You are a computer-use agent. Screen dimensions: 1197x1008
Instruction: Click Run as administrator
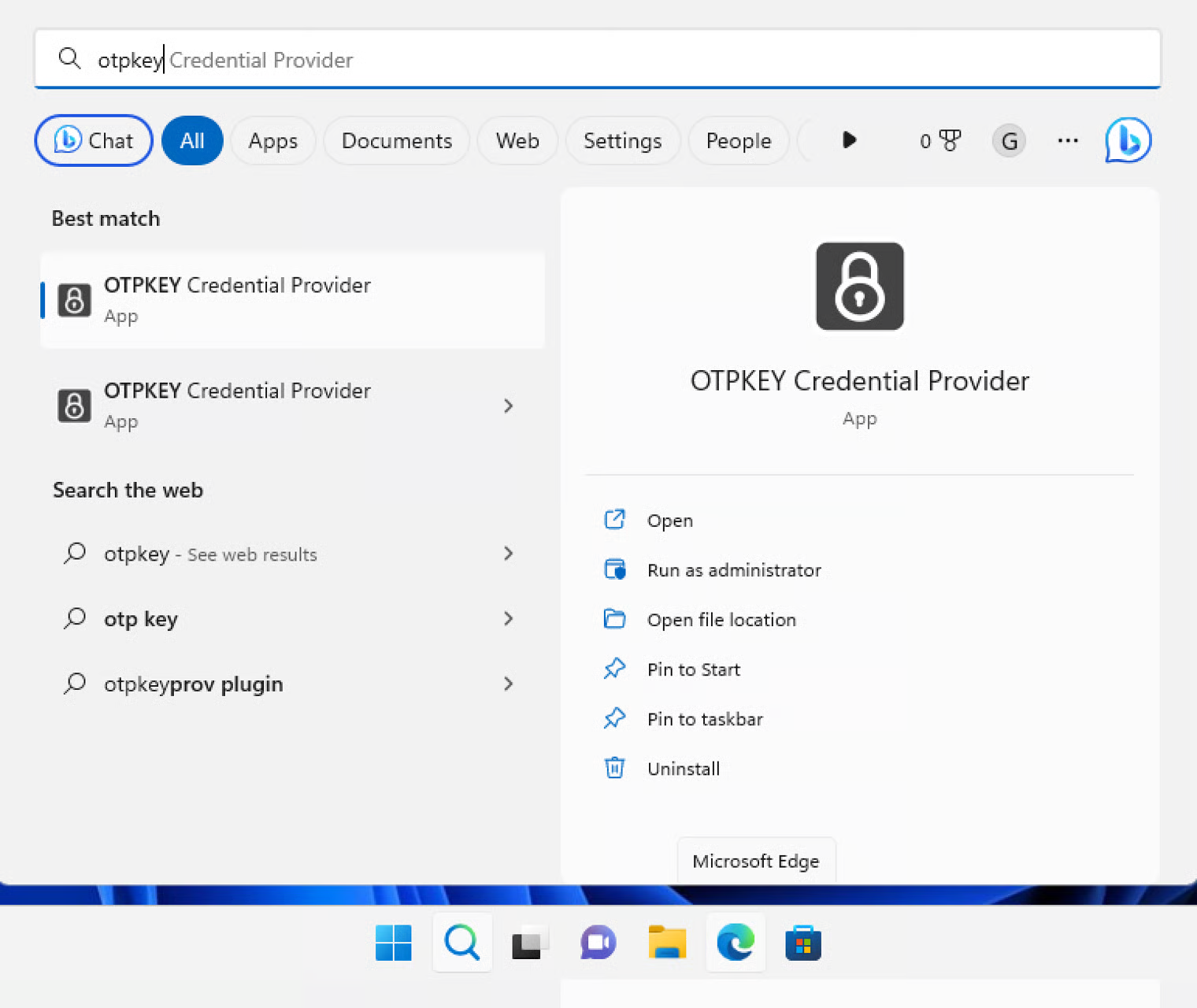[x=733, y=570]
